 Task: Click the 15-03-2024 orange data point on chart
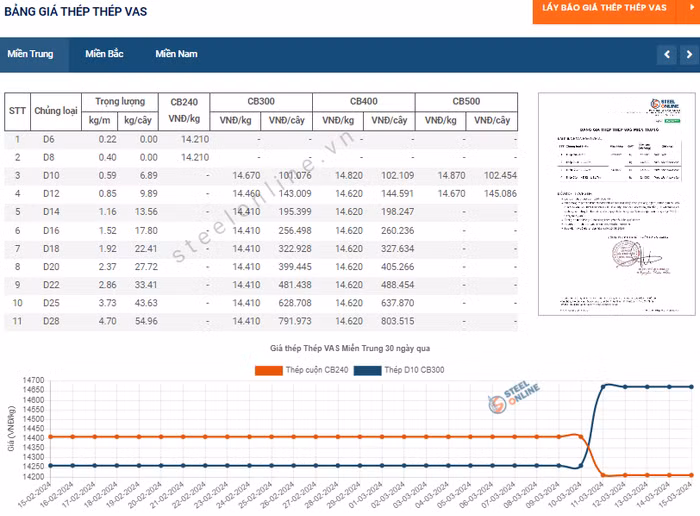click(x=691, y=475)
